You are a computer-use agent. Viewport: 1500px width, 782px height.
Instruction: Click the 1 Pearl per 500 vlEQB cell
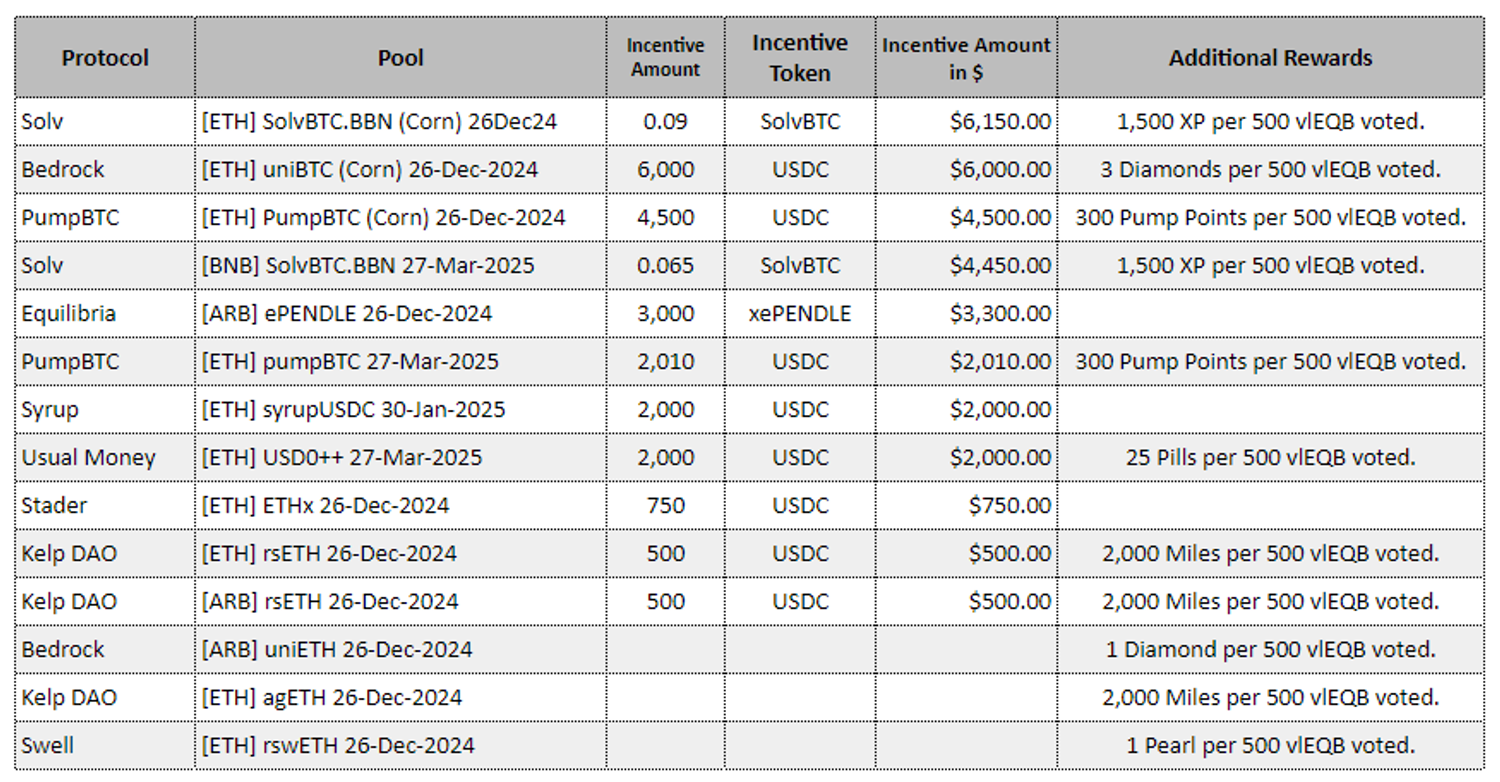click(1270, 745)
